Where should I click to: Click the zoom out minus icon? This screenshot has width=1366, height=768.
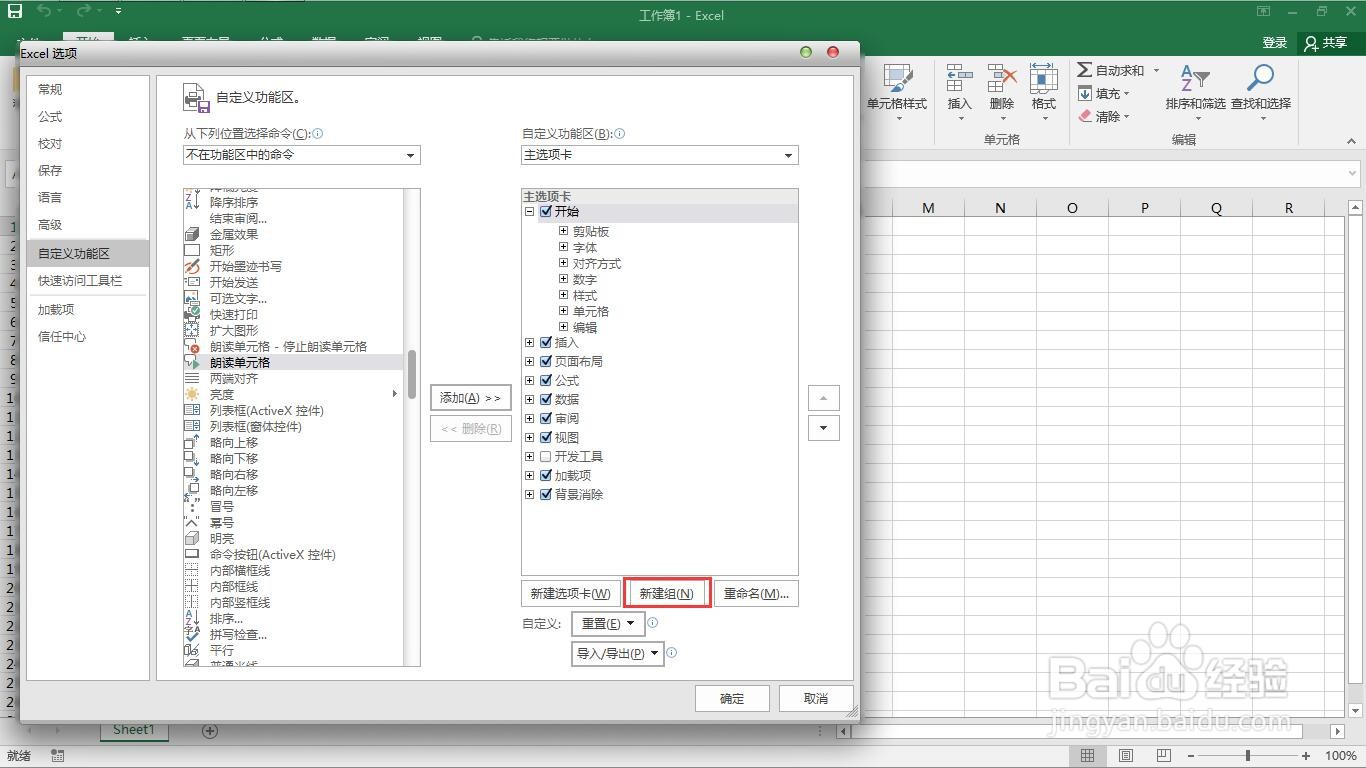pyautogui.click(x=1190, y=756)
